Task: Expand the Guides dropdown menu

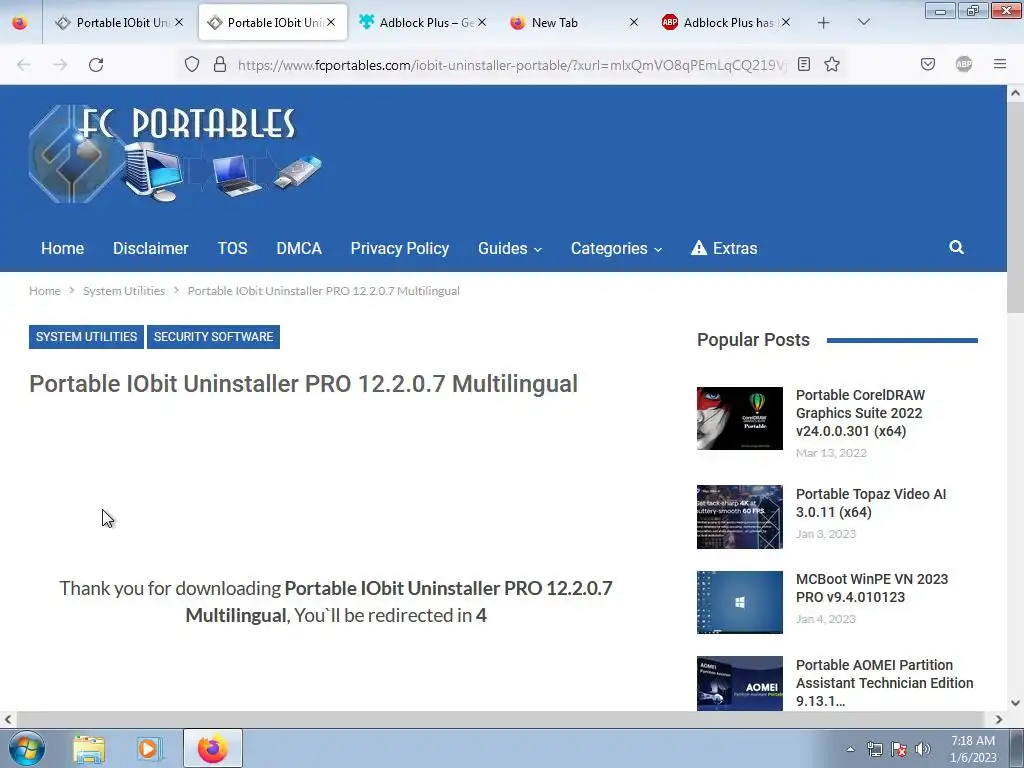Action: point(510,248)
